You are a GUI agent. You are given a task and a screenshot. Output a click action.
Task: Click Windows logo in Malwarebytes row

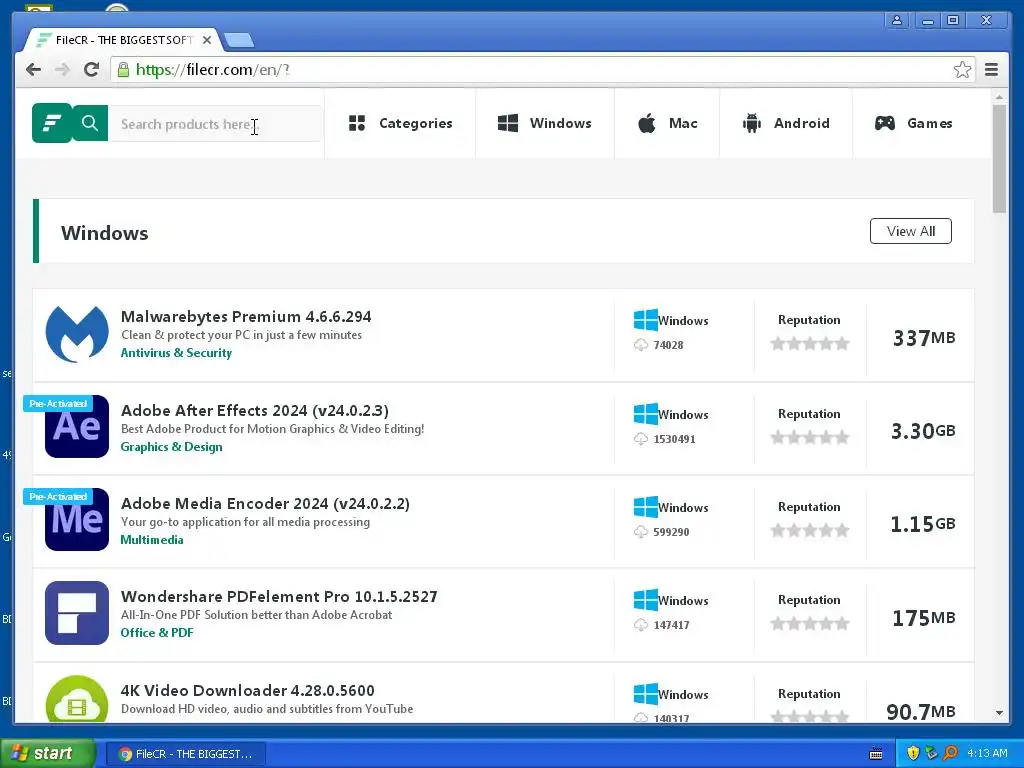646,320
